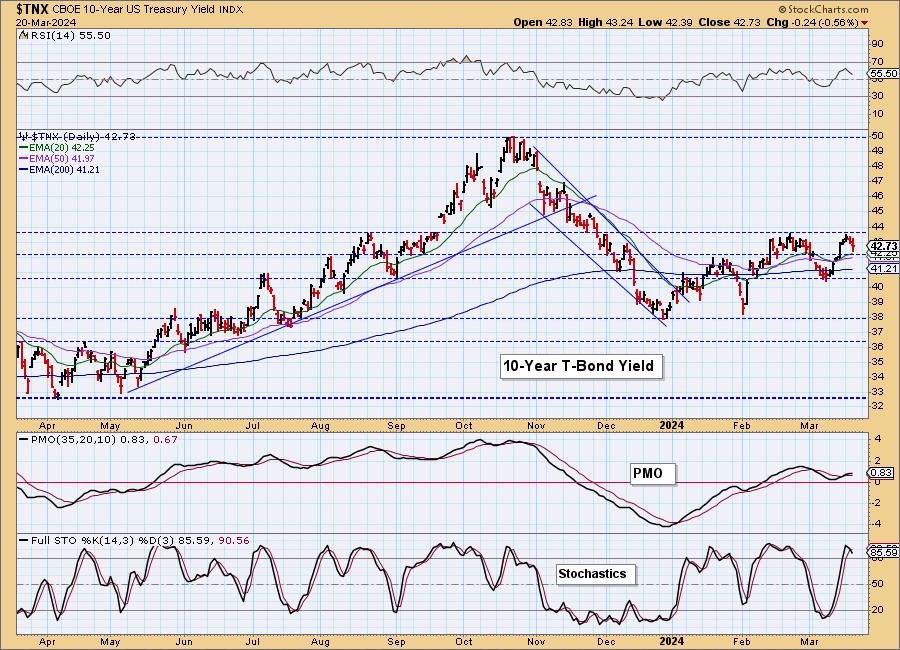Click the RSI line icon before RSI(14)
The height and width of the screenshot is (650, 900).
pos(23,36)
